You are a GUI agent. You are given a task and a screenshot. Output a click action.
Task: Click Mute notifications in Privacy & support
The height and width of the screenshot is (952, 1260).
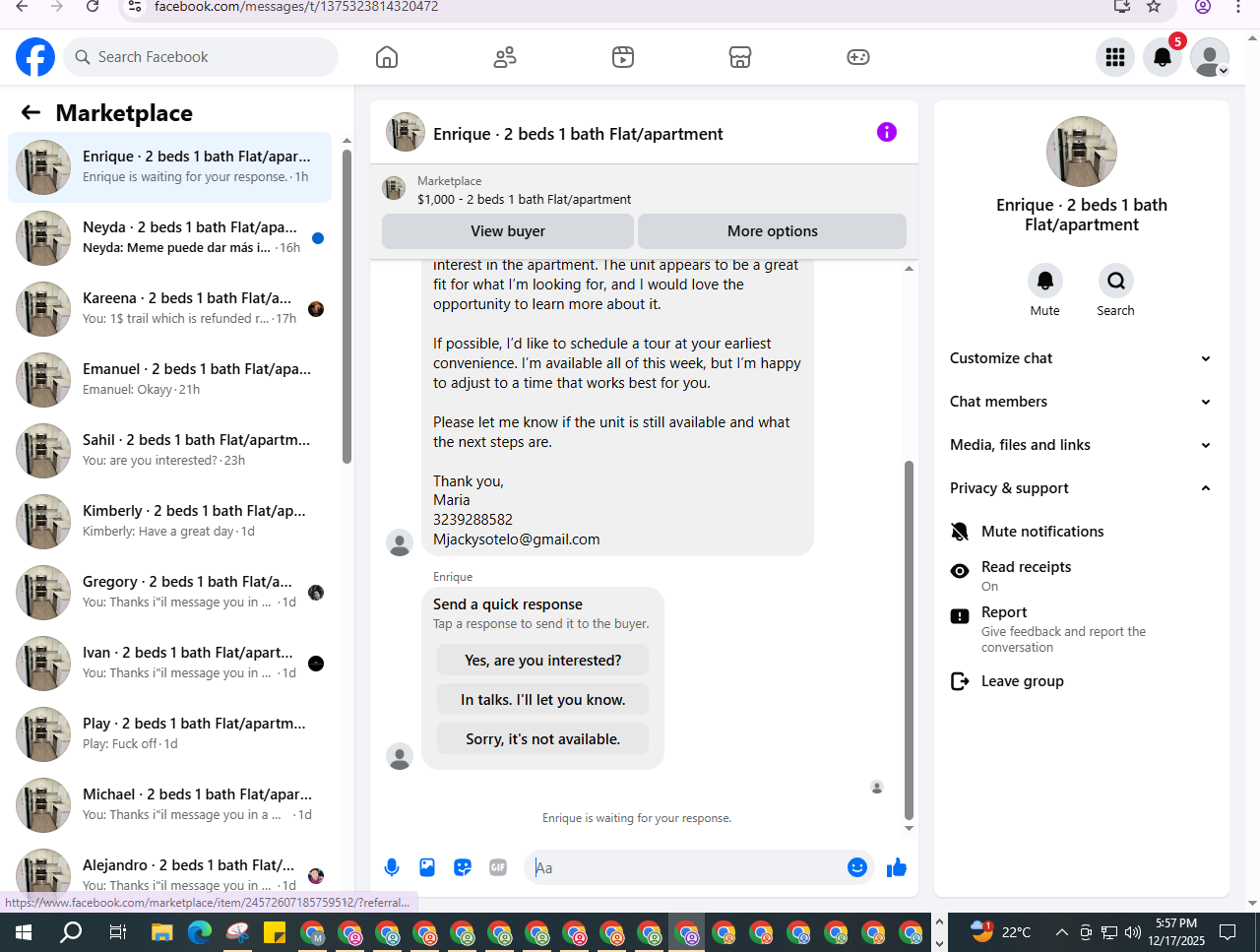1081,532
